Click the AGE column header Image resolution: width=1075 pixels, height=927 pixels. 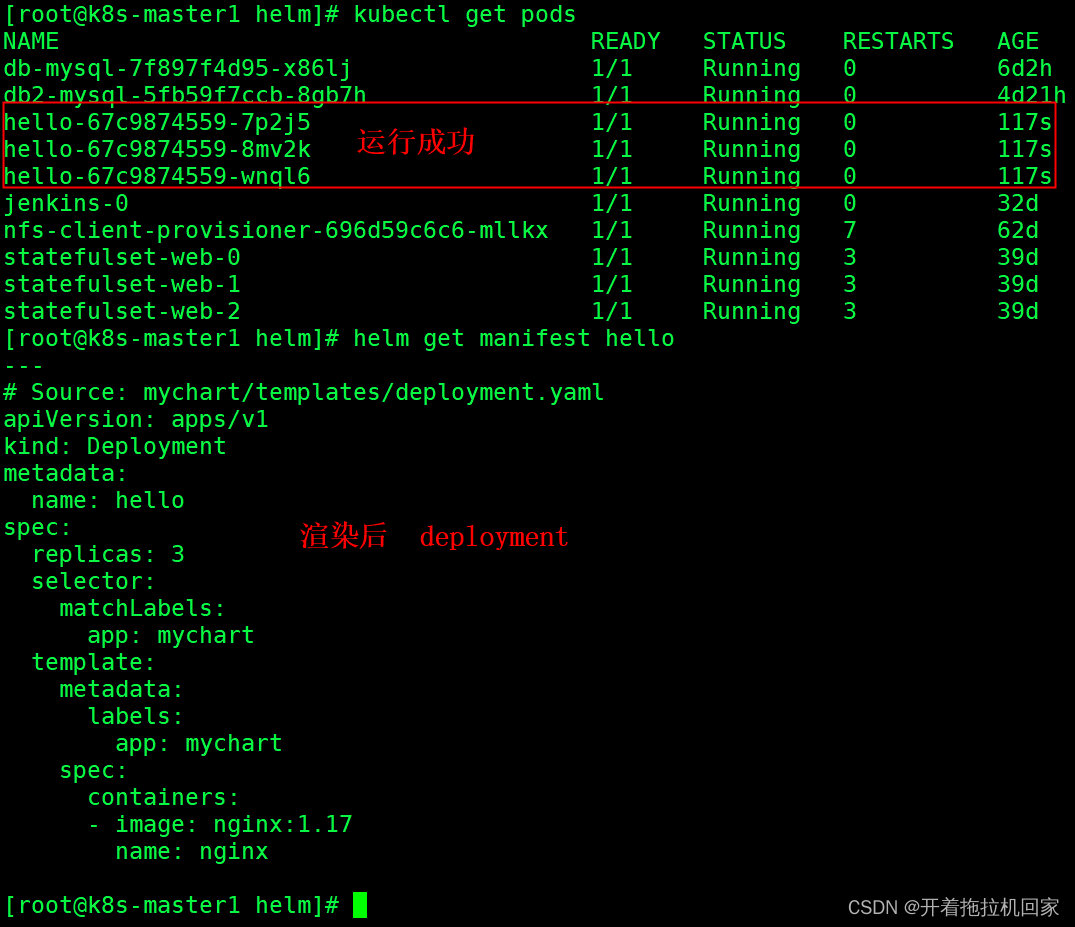tap(1018, 41)
